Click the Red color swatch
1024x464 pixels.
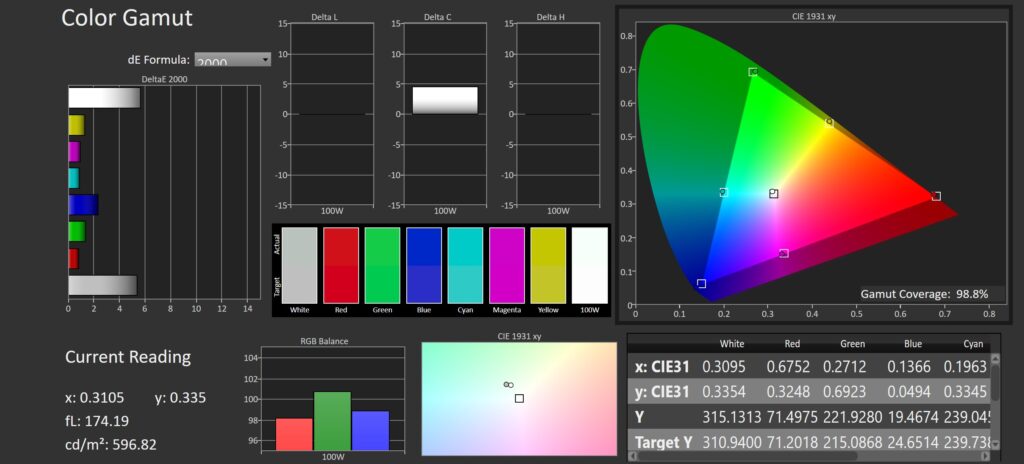(341, 268)
